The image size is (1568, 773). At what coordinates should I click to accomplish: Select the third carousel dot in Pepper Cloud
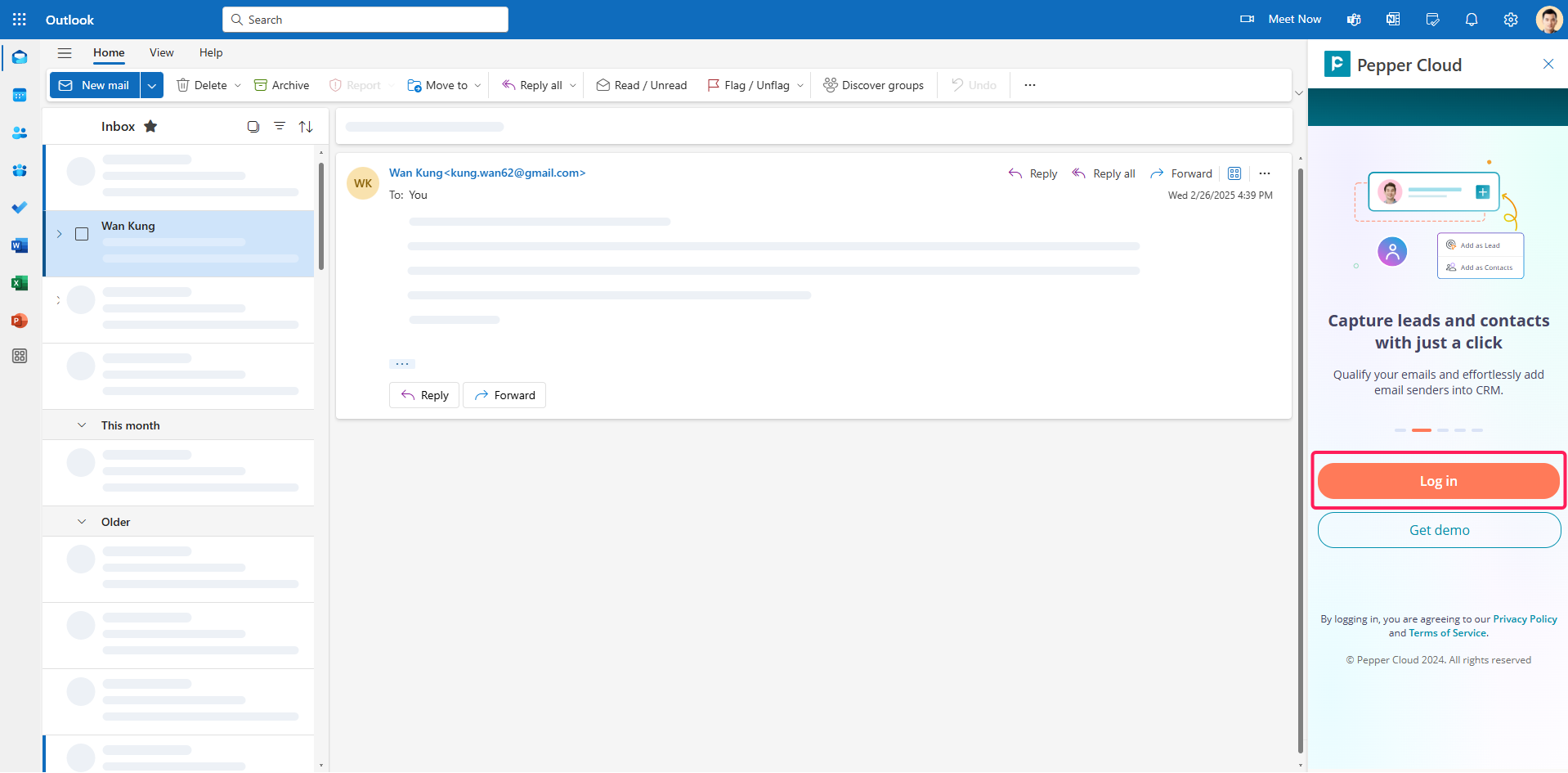1441,429
